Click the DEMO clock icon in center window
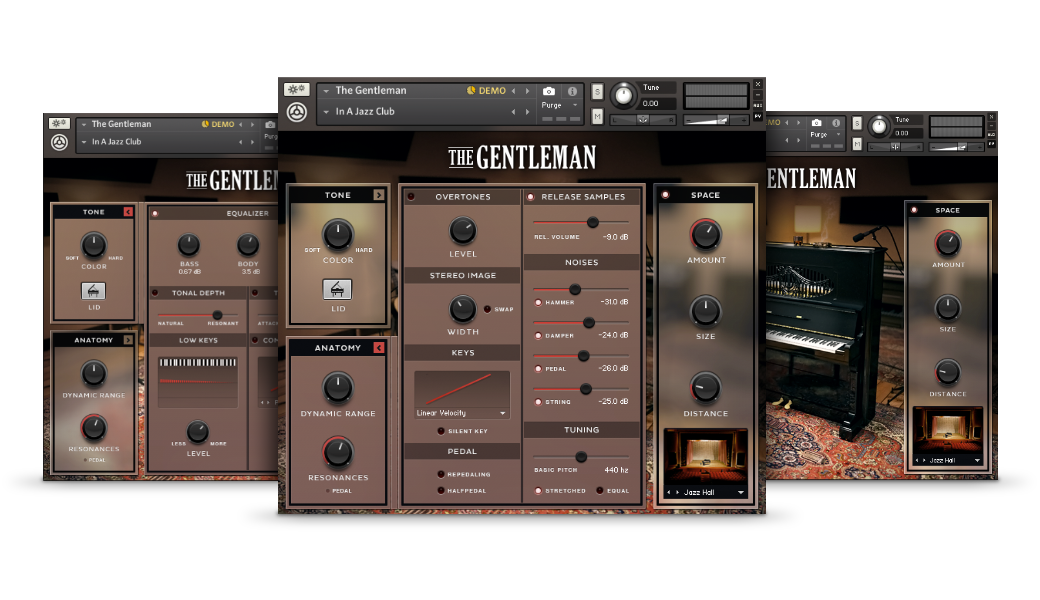Image resolution: width=1040 pixels, height=600 pixels. click(471, 91)
